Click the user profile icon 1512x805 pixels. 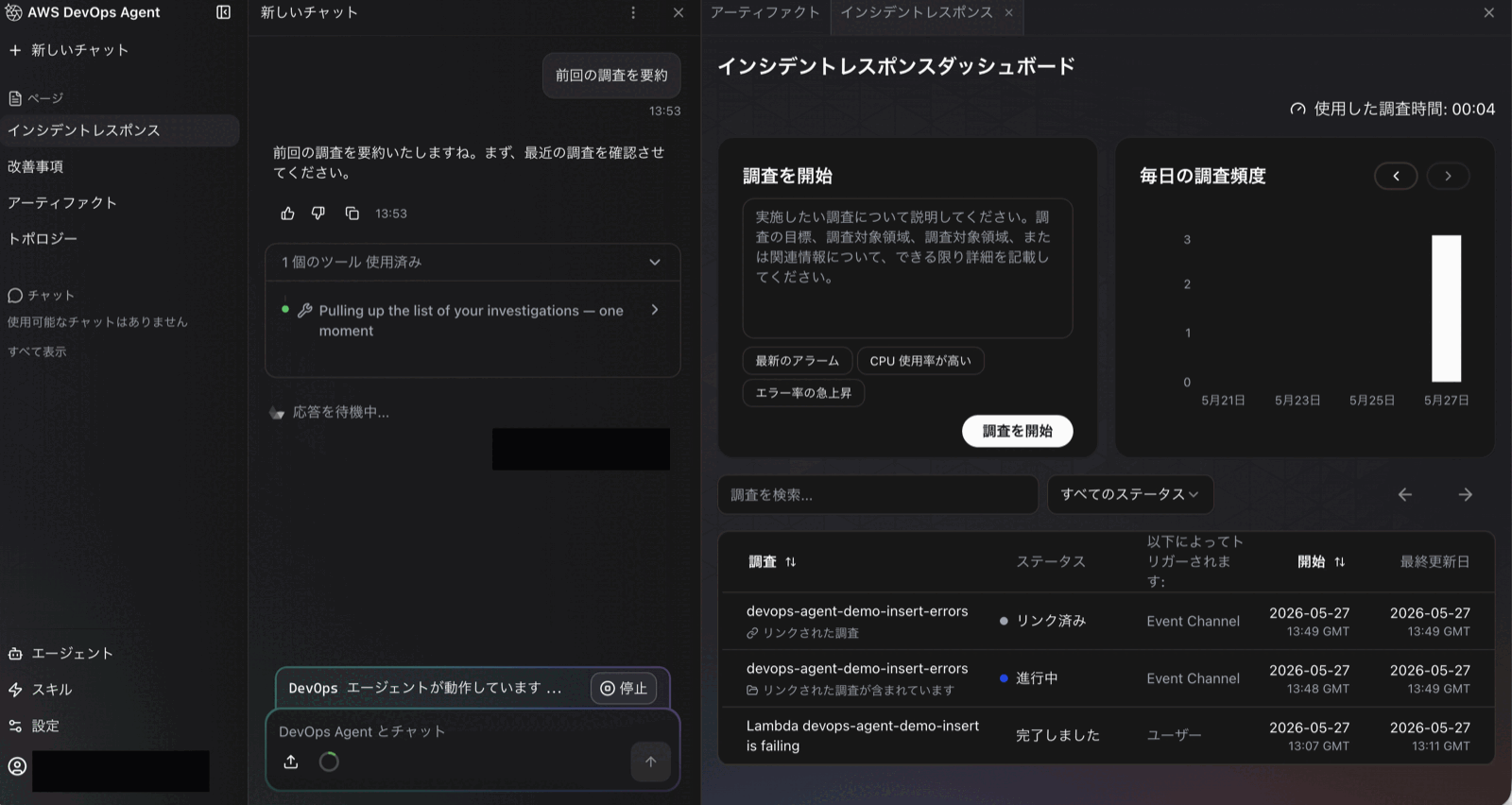click(17, 766)
